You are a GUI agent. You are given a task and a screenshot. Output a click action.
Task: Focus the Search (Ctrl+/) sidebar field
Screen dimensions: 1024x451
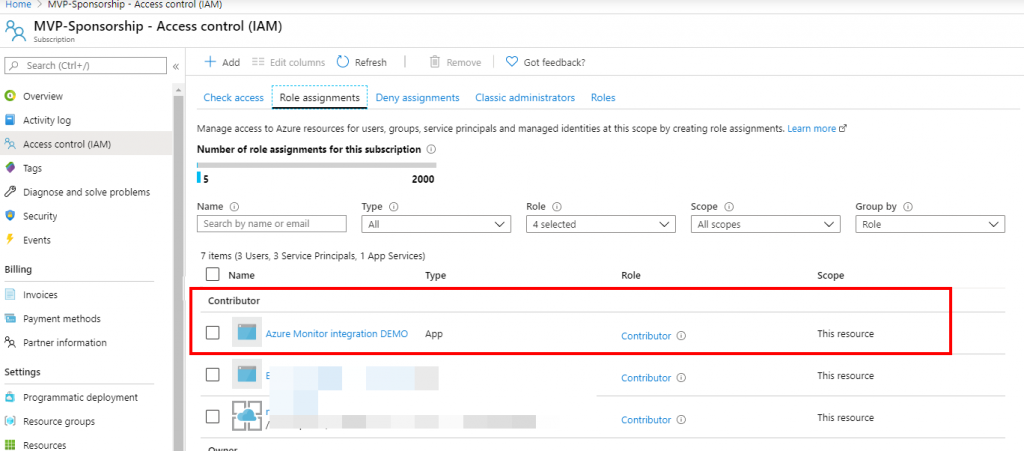pos(86,66)
